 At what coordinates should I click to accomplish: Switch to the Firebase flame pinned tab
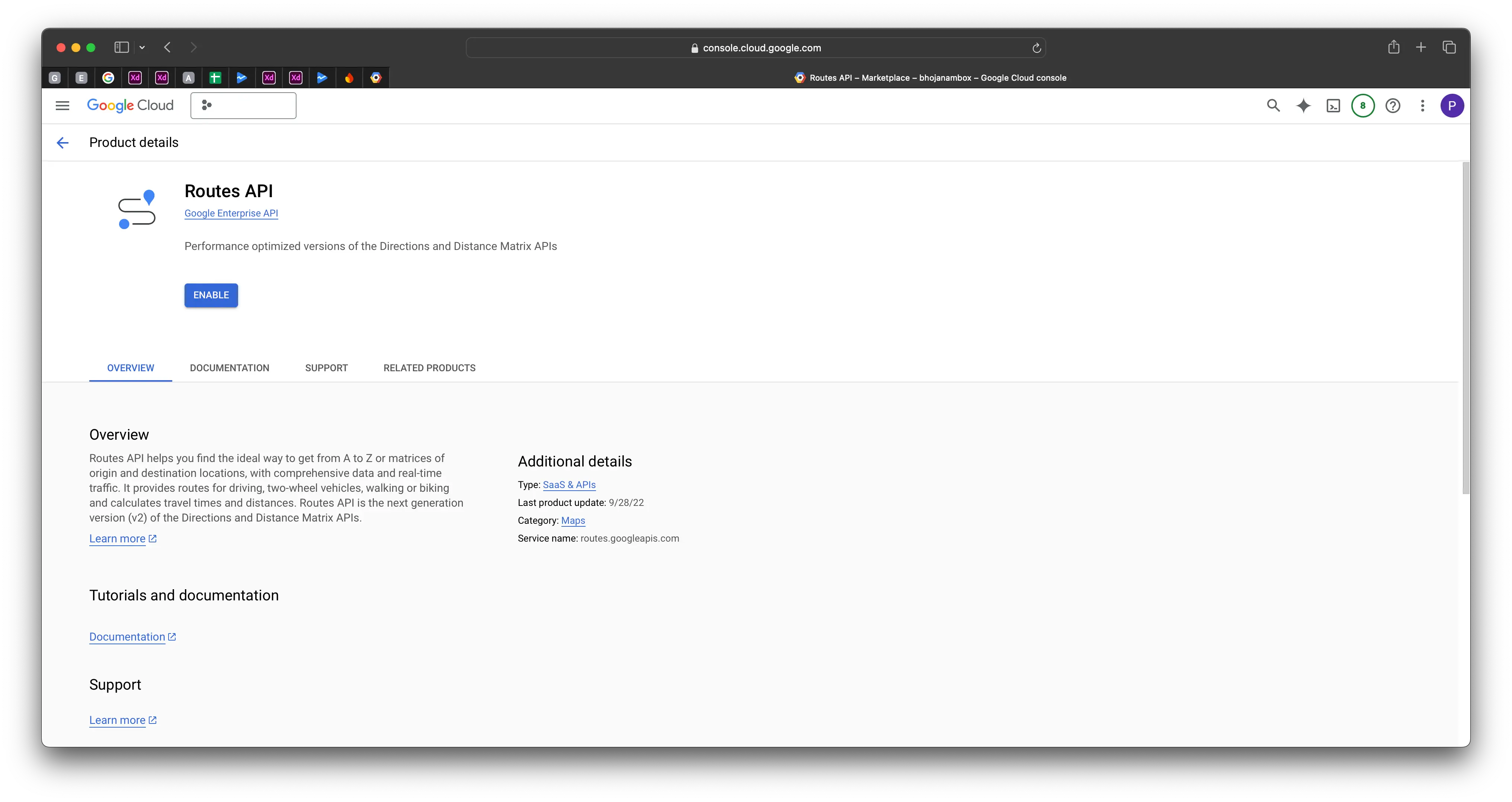[x=349, y=77]
